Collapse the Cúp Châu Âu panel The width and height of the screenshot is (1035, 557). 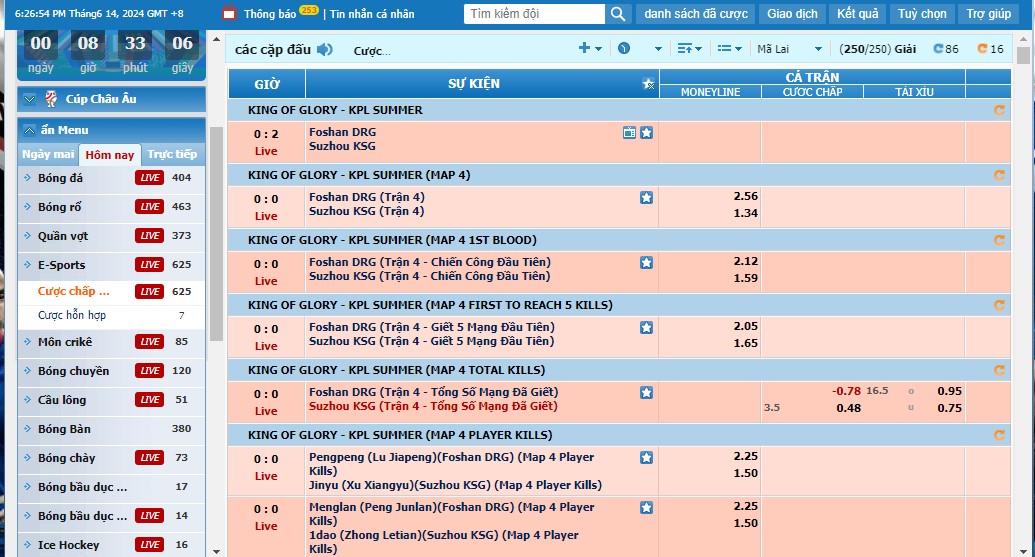(29, 99)
